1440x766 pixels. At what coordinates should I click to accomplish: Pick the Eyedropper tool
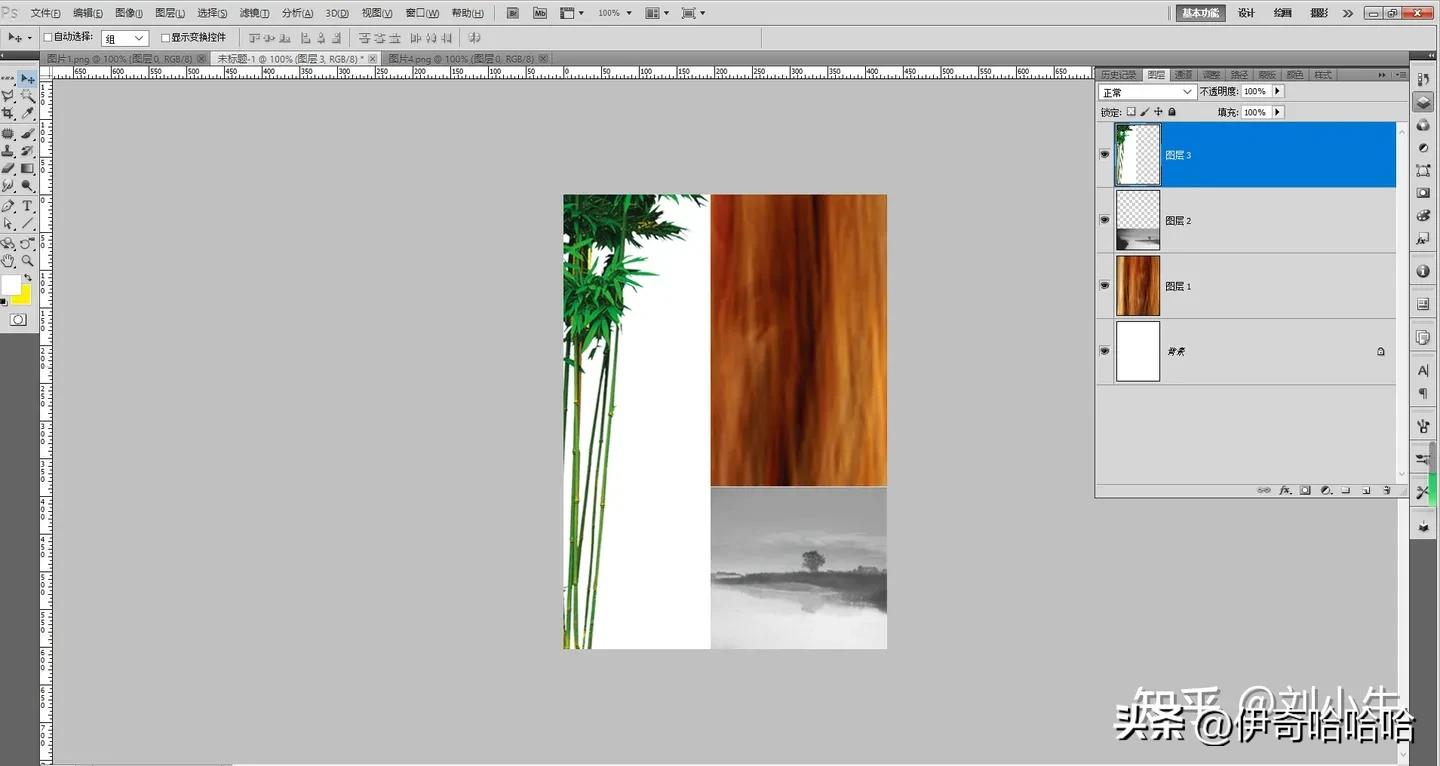(x=27, y=114)
